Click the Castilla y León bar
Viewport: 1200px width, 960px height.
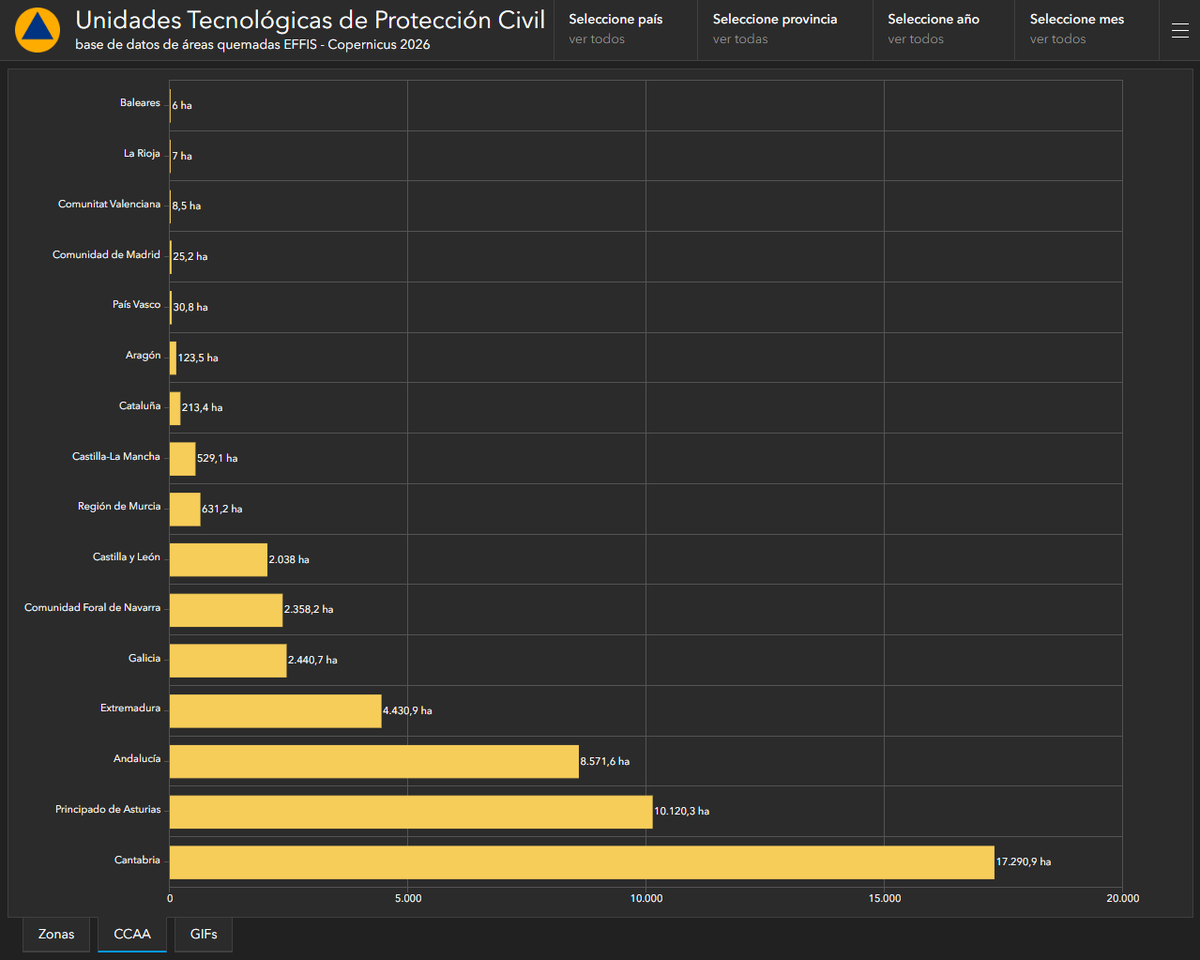[219, 559]
